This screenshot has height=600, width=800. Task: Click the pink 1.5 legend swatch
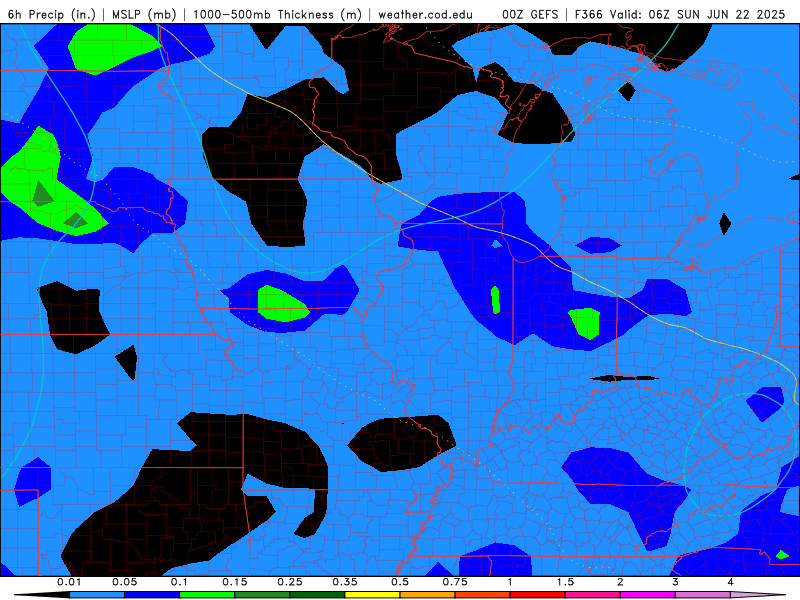pyautogui.click(x=593, y=595)
